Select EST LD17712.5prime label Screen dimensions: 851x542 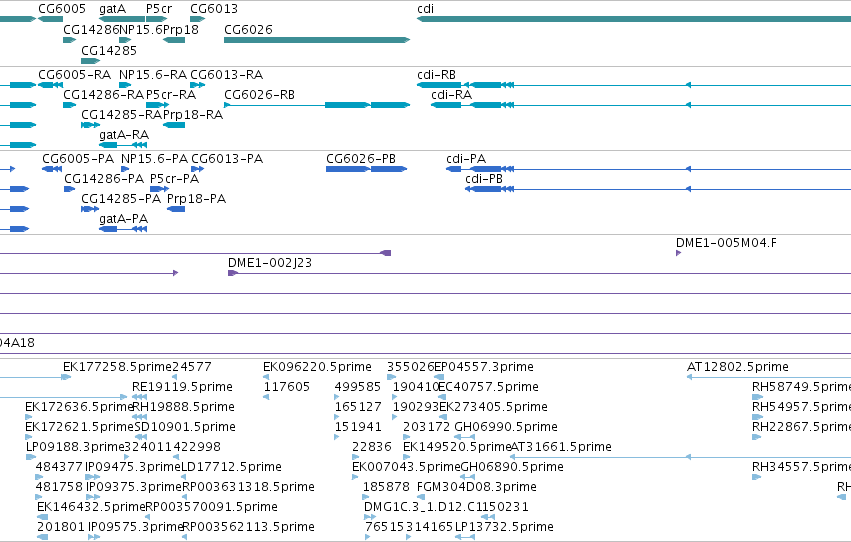231,467
